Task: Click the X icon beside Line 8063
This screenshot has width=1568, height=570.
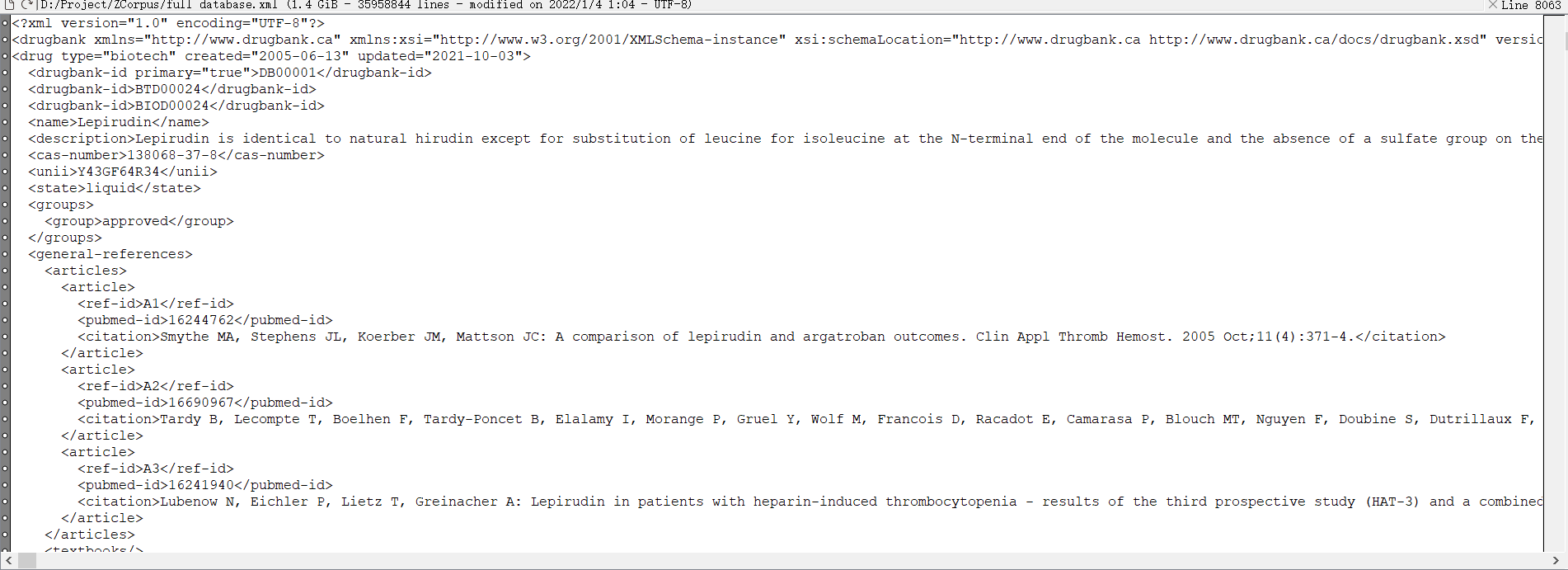Action: 1492,5
